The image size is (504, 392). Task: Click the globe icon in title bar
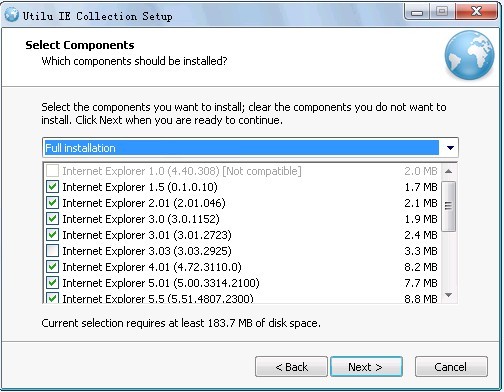tap(11, 15)
